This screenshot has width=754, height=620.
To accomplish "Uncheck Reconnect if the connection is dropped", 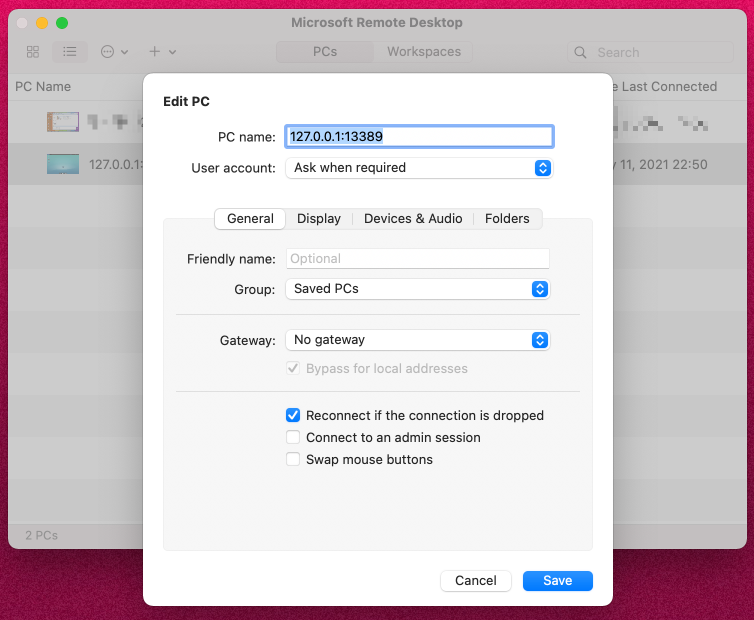I will (x=293, y=415).
